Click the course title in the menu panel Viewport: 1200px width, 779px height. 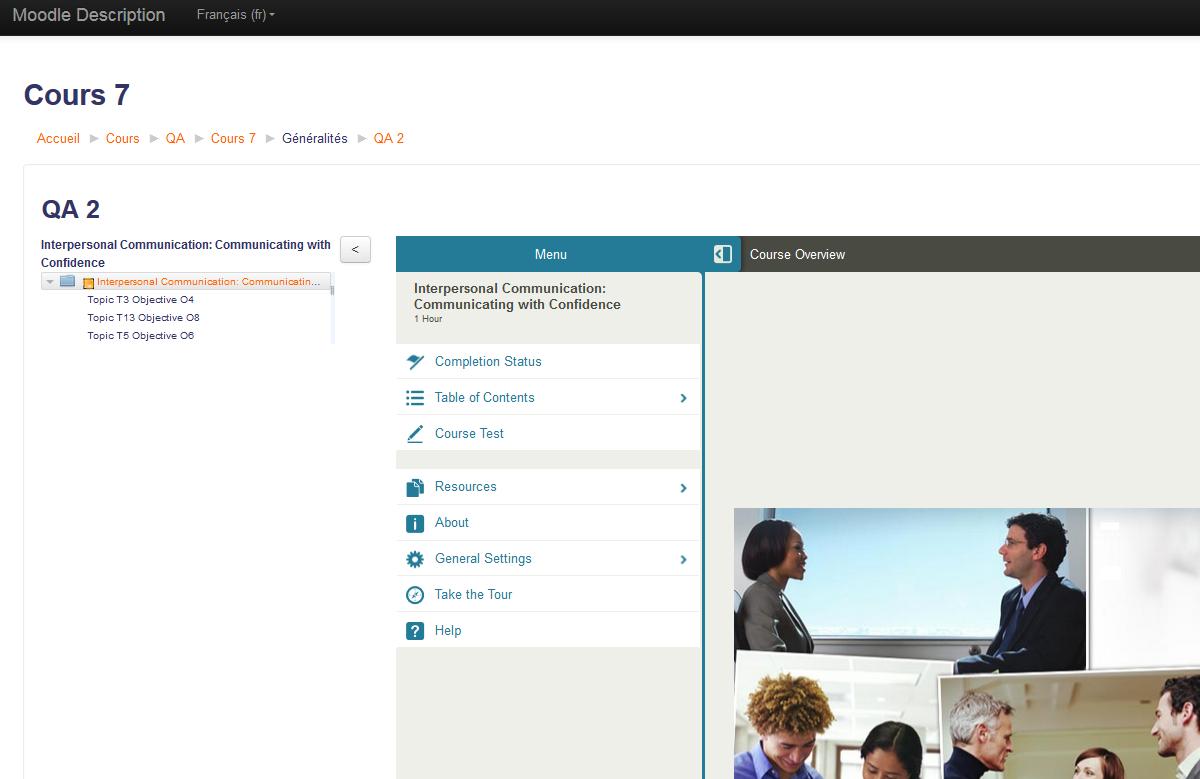tap(517, 296)
